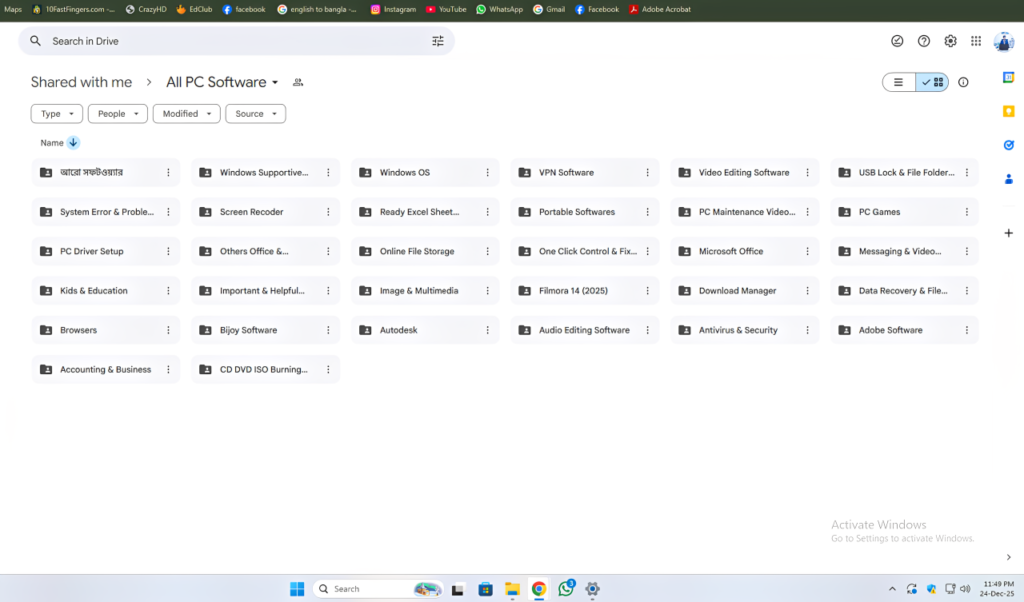Switch to list layout view
The height and width of the screenshot is (602, 1024).
[x=899, y=82]
